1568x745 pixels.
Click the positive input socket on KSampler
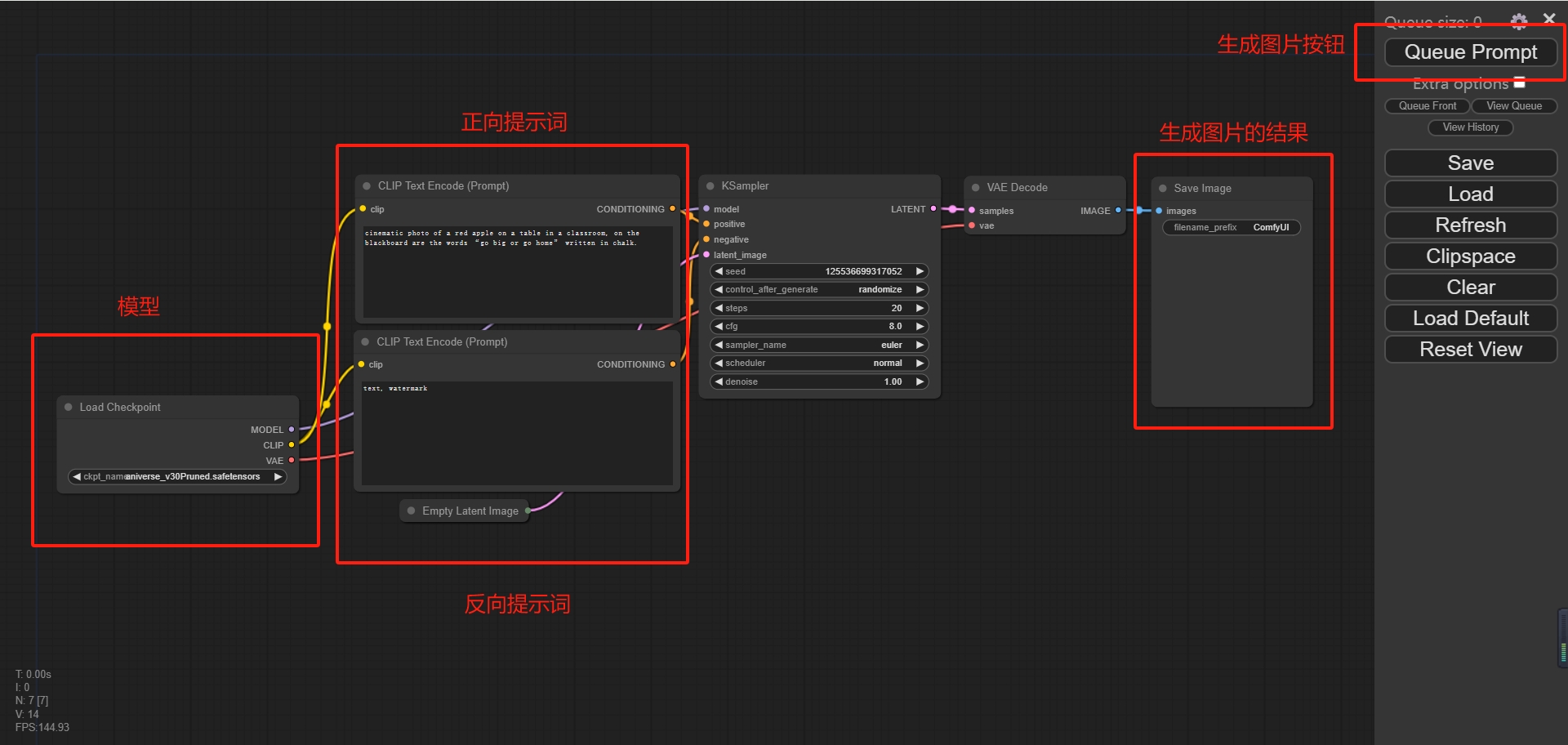706,224
